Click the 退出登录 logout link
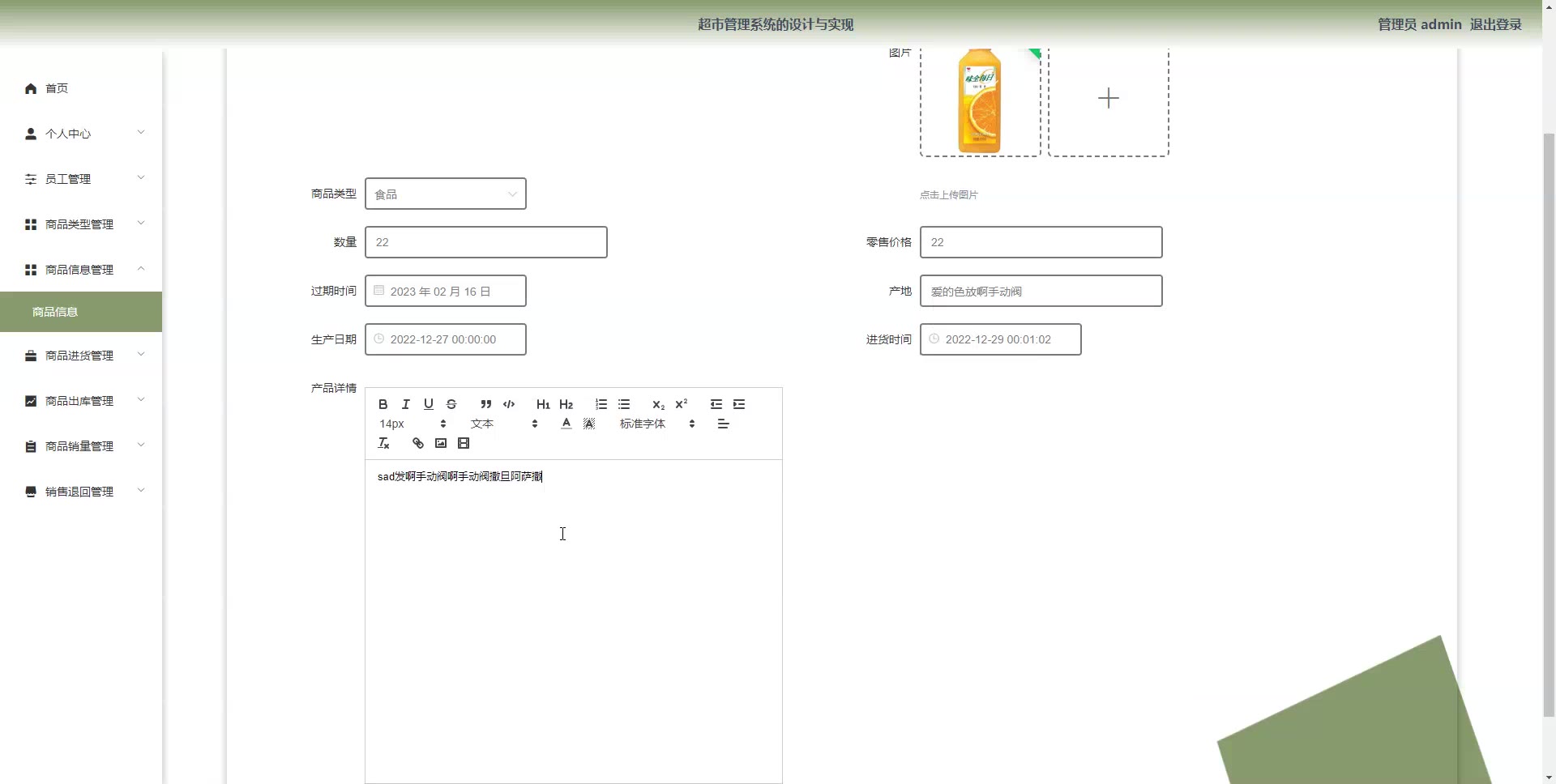The image size is (1556, 784). point(1495,24)
